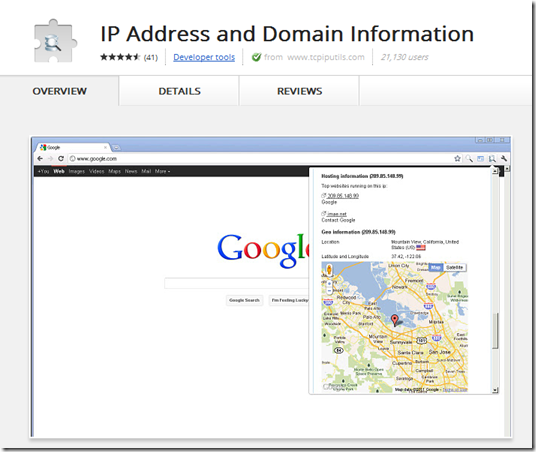Click the Street View pegman icon

pos(329,270)
